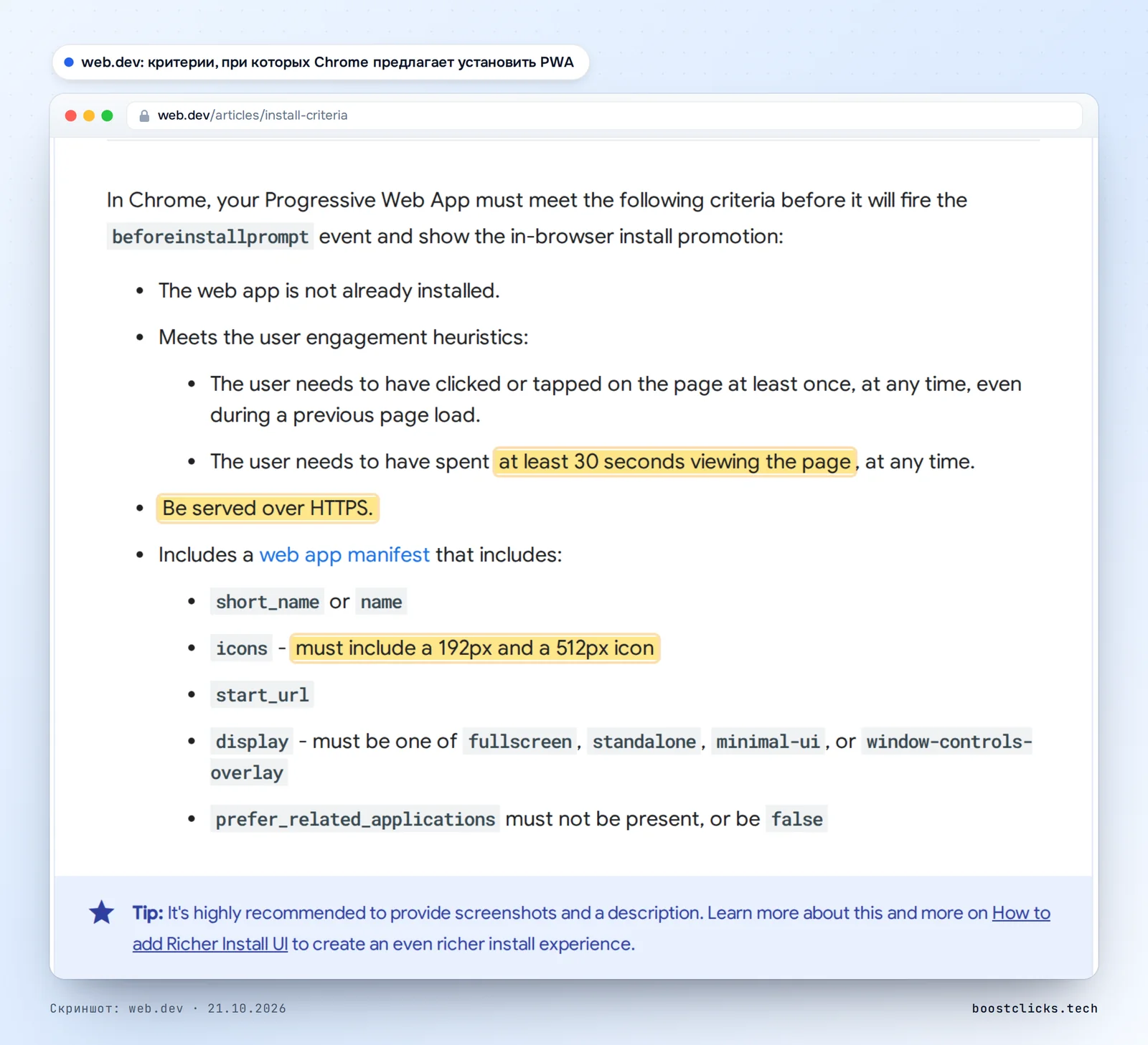The image size is (1148, 1045).
Task: Click the false code value
Action: (x=796, y=819)
